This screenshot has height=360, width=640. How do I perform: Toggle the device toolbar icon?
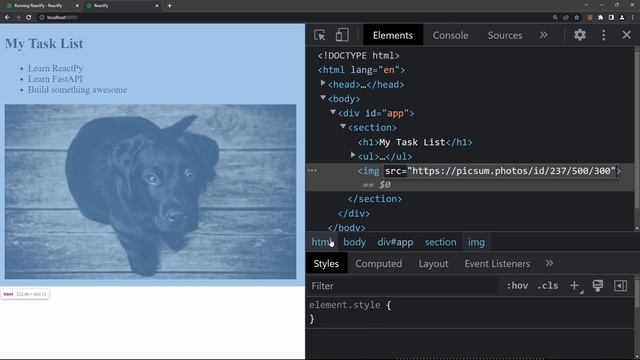[342, 35]
